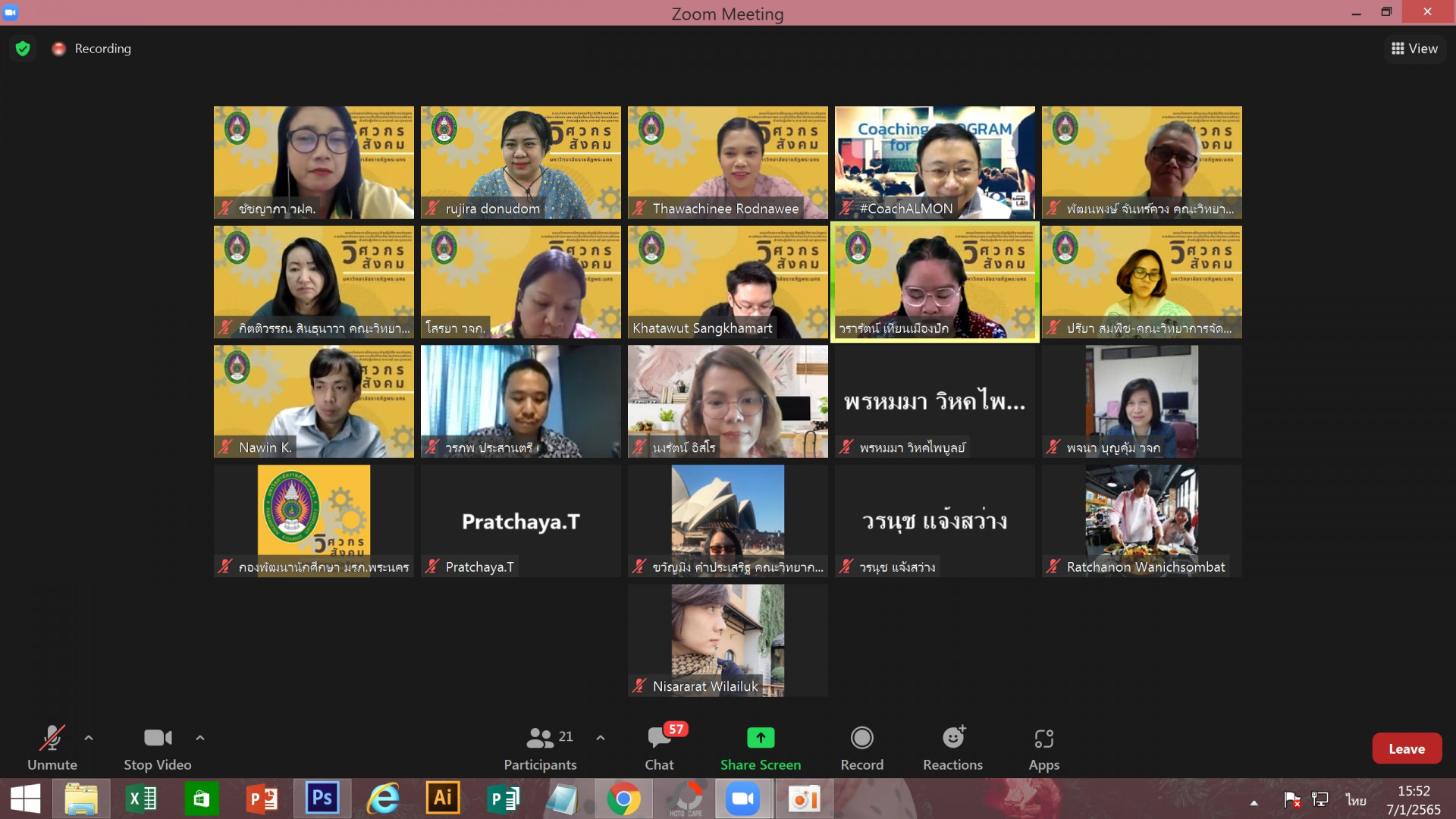Click the red Leave button
1456x819 pixels.
tap(1406, 748)
